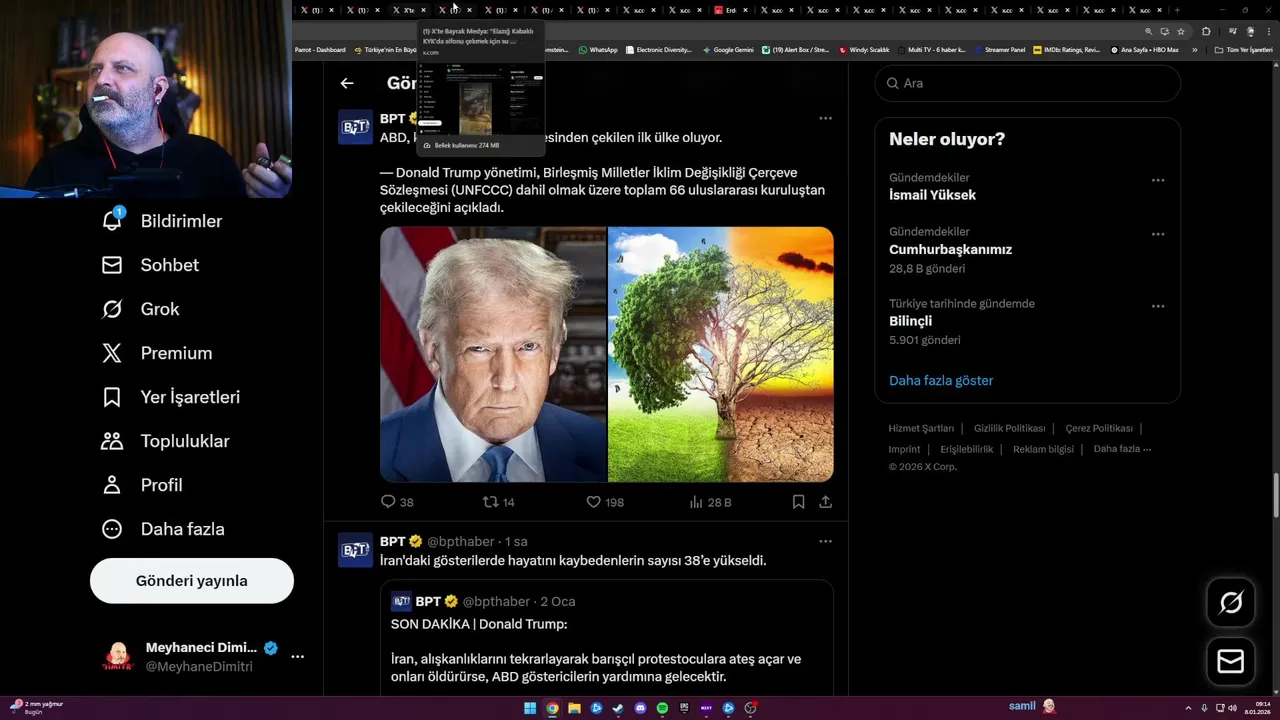
Task: Open BPT avatar on the Iran post
Action: pyautogui.click(x=355, y=550)
